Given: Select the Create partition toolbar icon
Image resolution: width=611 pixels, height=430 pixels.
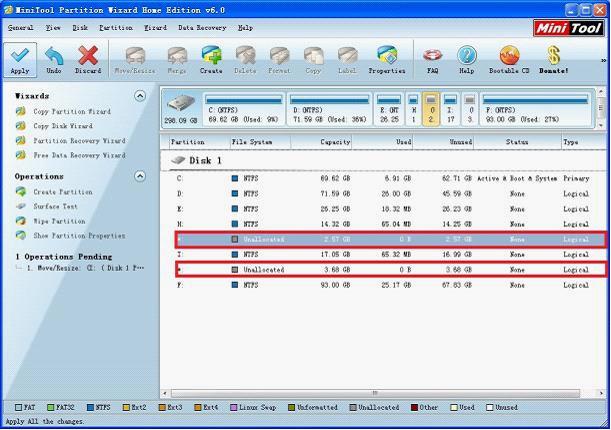Looking at the screenshot, I should click(211, 56).
